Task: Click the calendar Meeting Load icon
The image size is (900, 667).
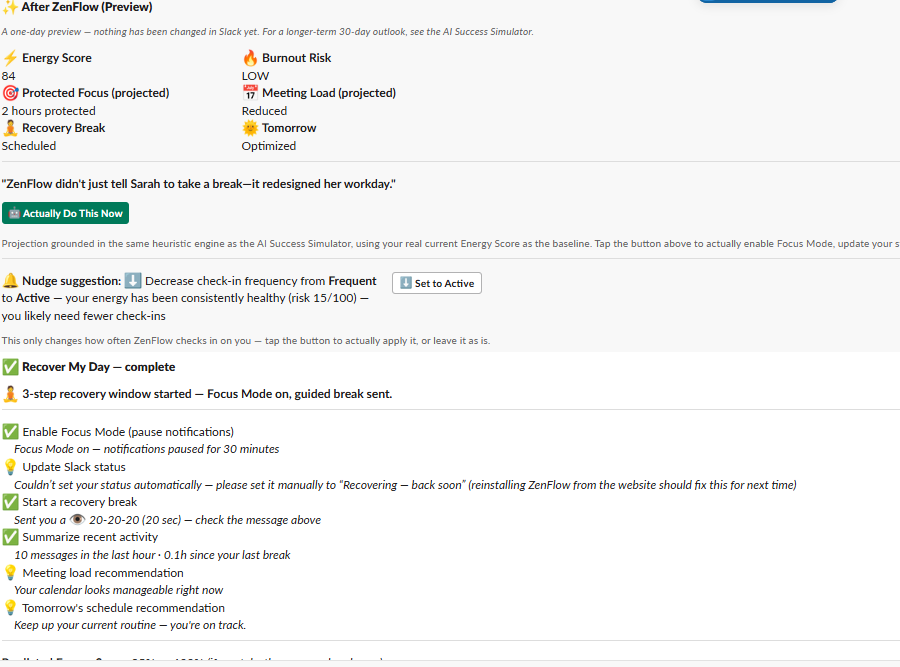Action: (250, 93)
